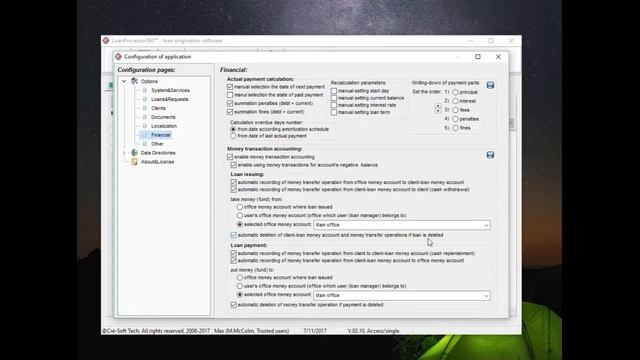Click the Max (M.McColm, Trusted users) status text
The width and height of the screenshot is (640, 360).
pos(251,331)
